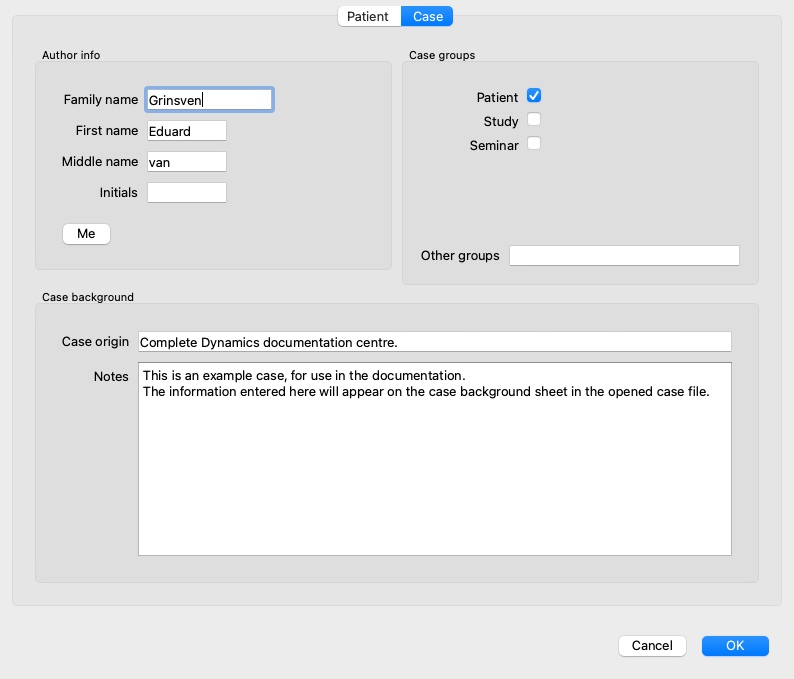This screenshot has width=794, height=679.
Task: Click the Other groups label
Action: (460, 256)
